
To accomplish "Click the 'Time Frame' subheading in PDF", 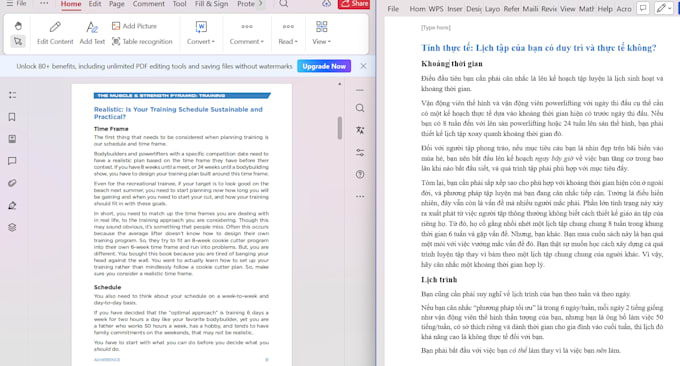I will pyautogui.click(x=111, y=129).
